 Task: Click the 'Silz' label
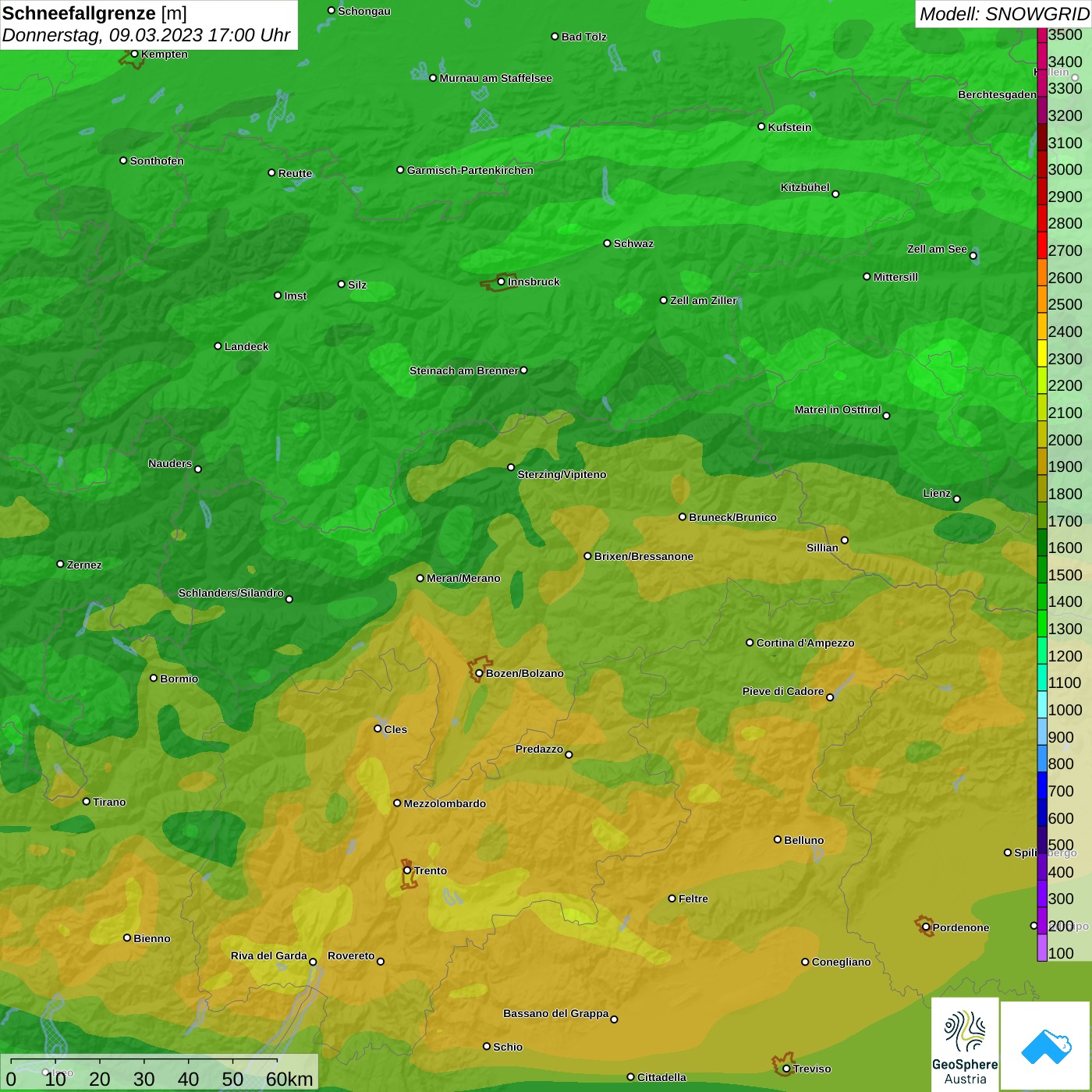click(x=357, y=285)
